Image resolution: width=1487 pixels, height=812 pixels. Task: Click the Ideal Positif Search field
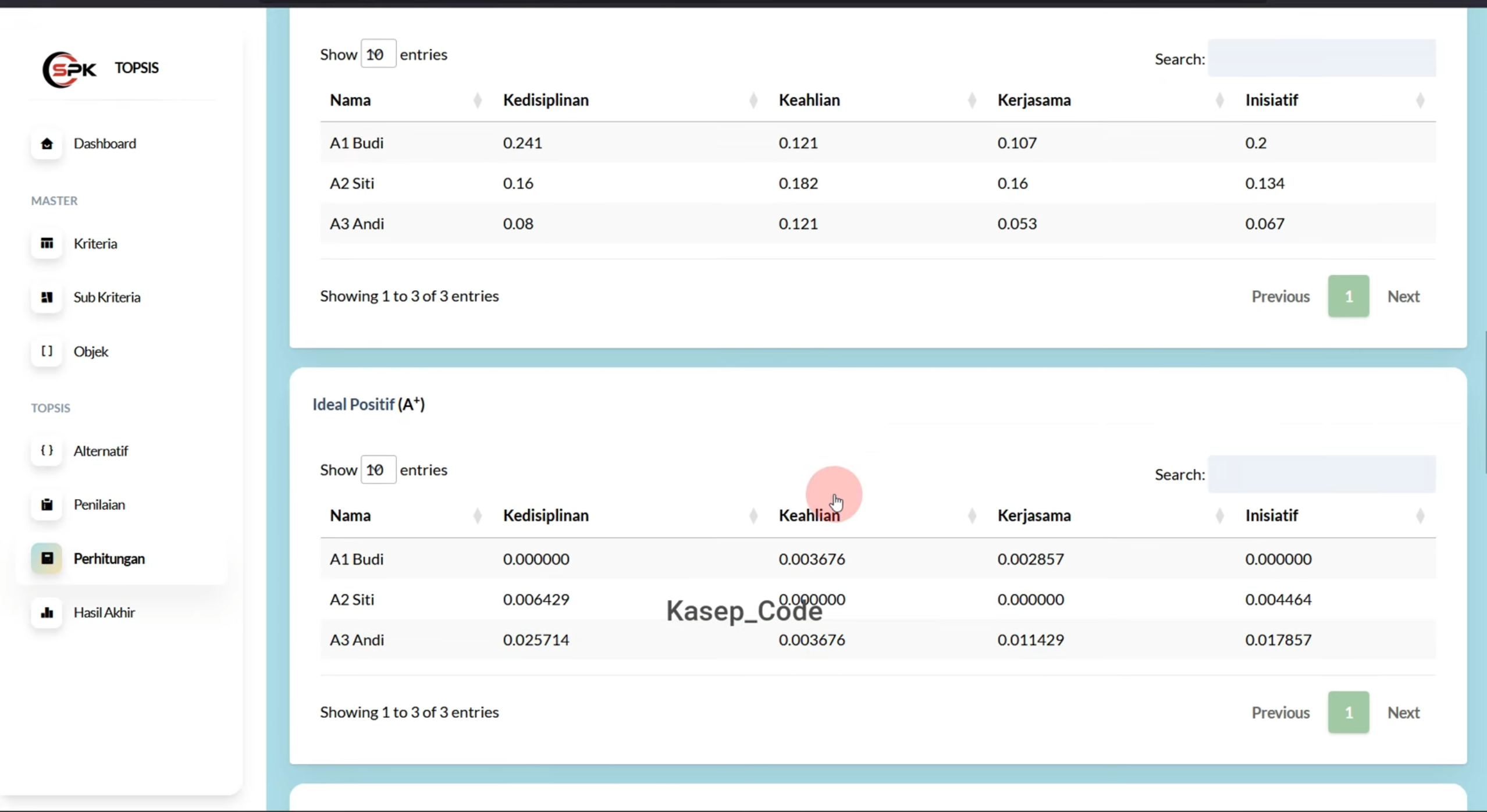(x=1322, y=474)
